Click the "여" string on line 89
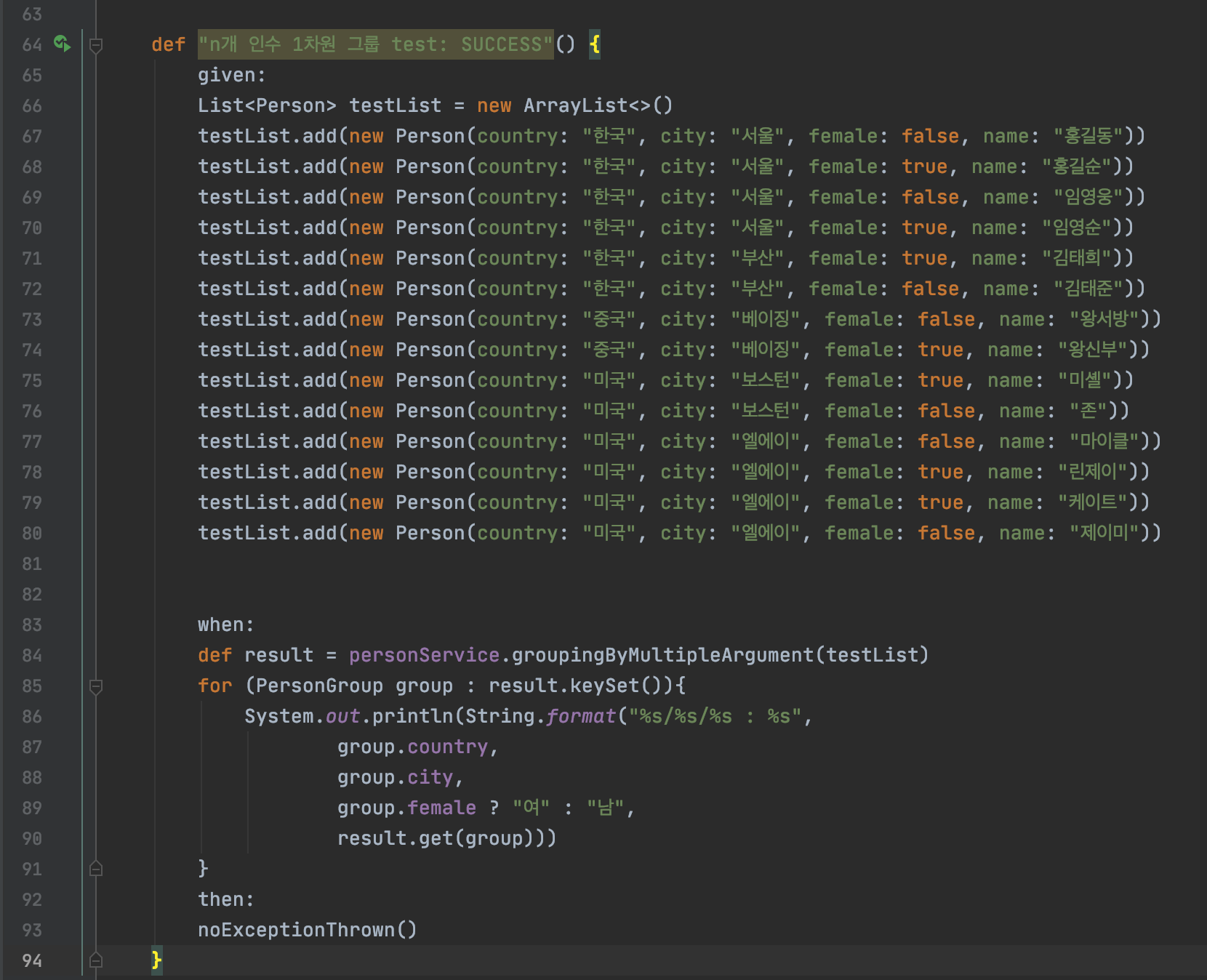This screenshot has height=980, width=1207. point(531,808)
